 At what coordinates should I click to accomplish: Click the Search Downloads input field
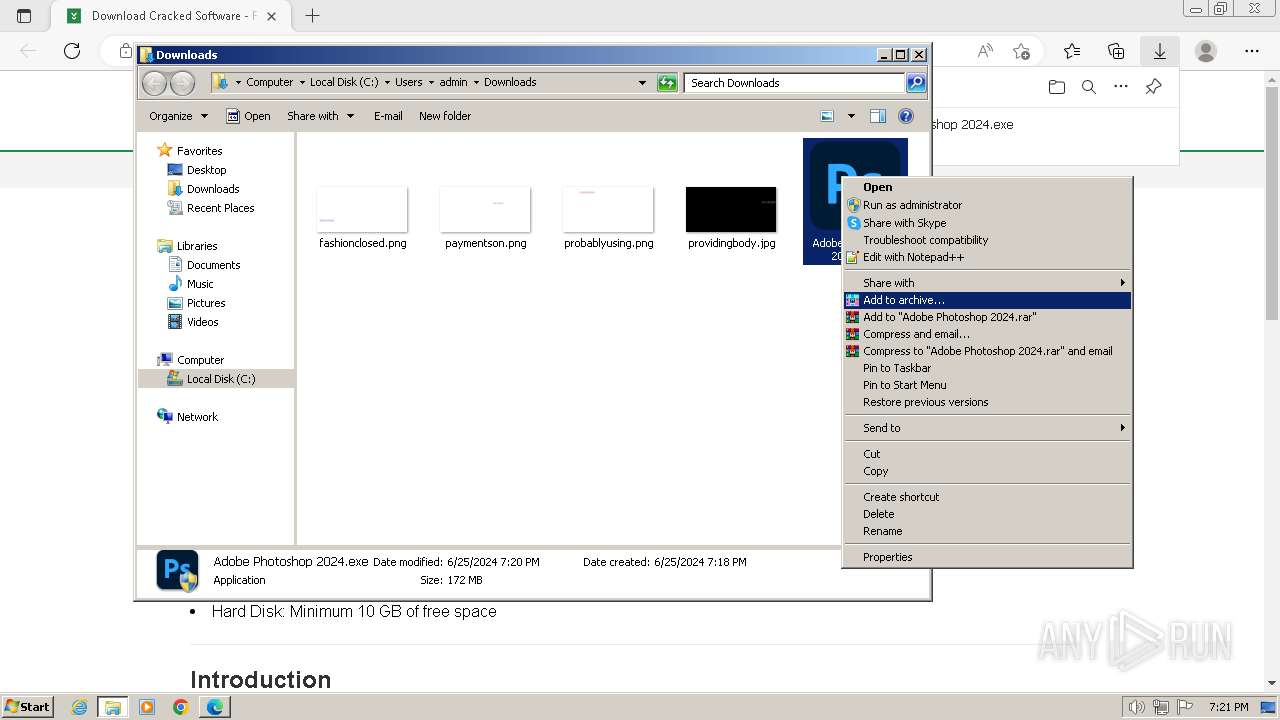pyautogui.click(x=795, y=83)
